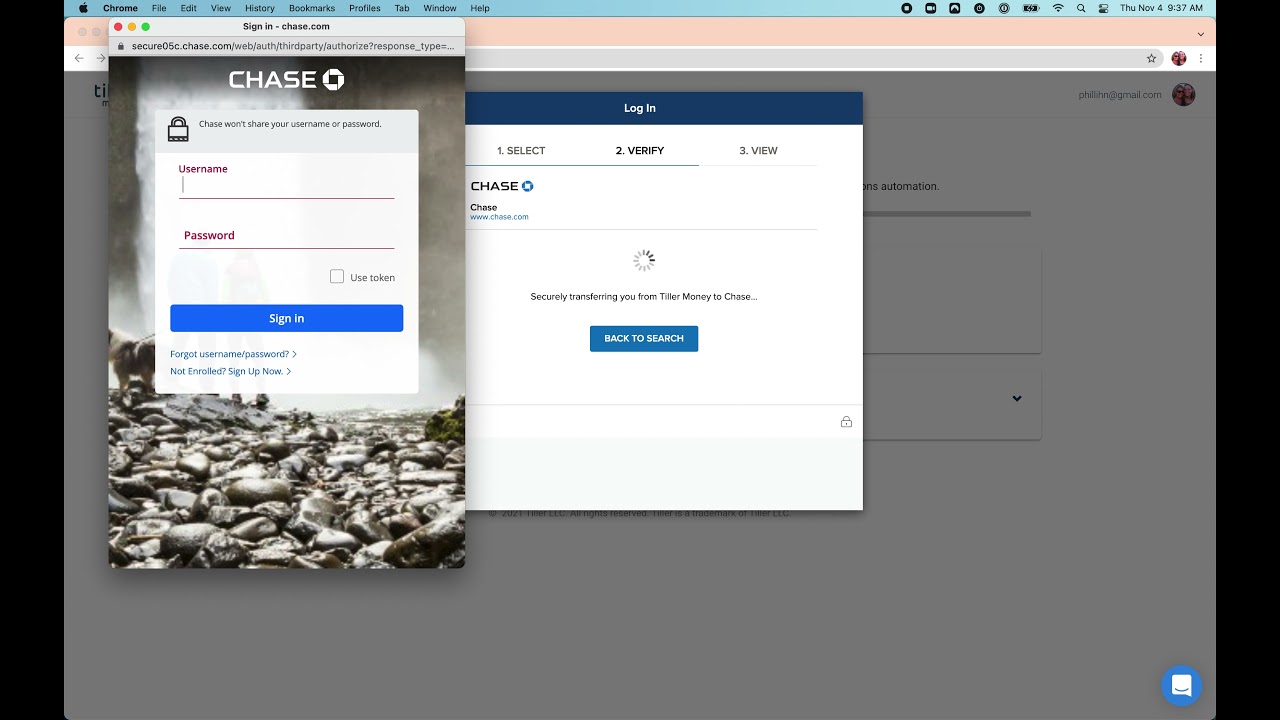Open the Chrome profile avatar in toolbar
1280x720 pixels.
[1179, 59]
